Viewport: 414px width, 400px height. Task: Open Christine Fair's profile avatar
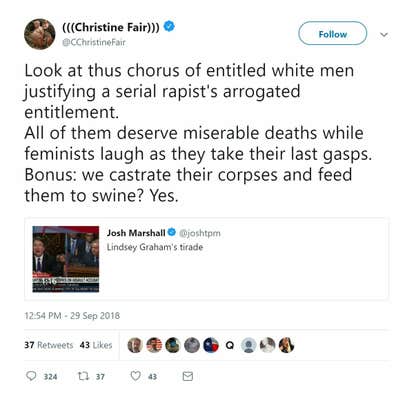pos(40,34)
